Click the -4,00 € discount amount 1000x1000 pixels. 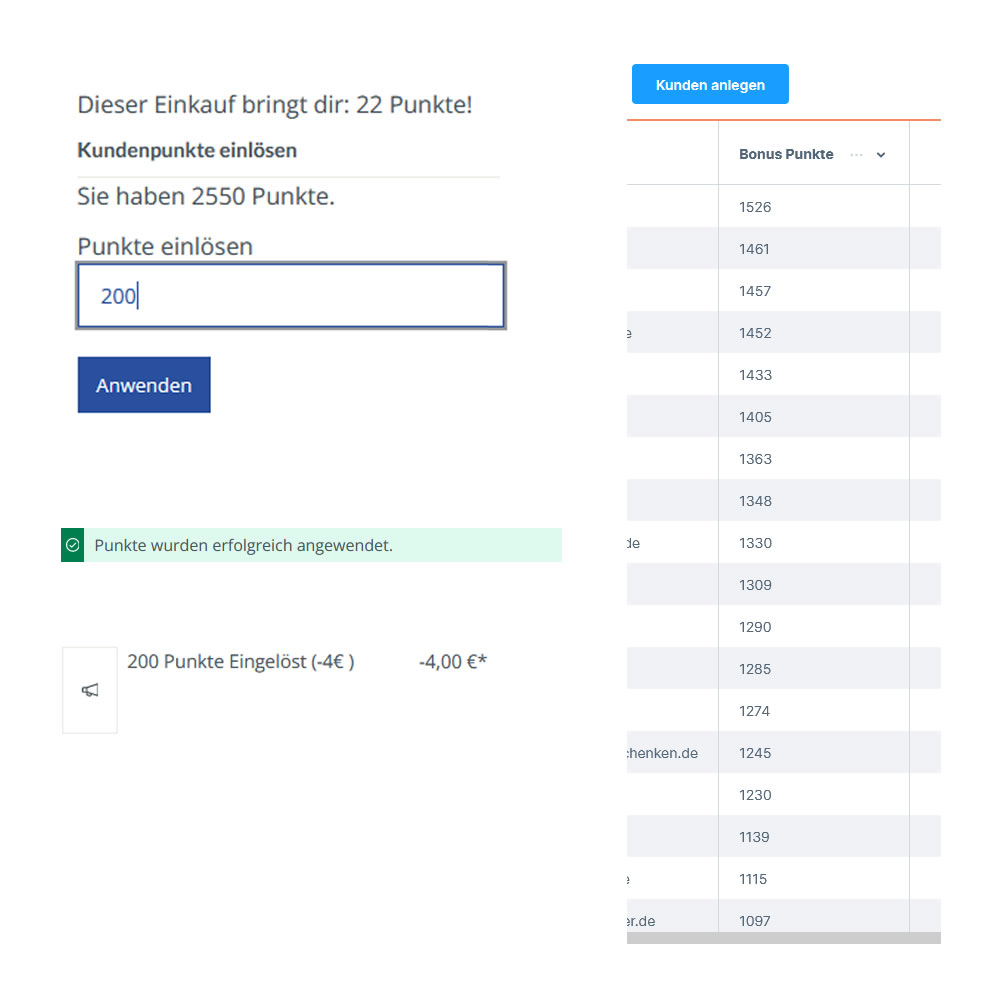click(452, 662)
